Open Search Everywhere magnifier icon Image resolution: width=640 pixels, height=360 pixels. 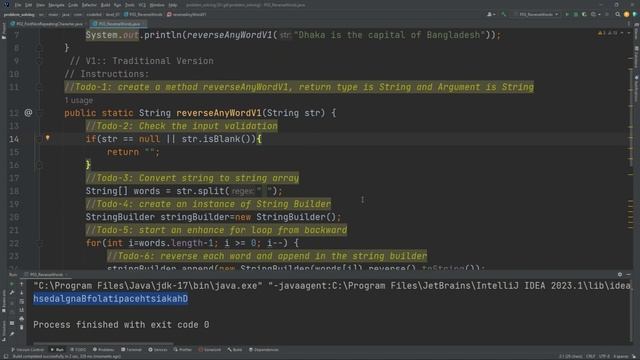pos(618,14)
